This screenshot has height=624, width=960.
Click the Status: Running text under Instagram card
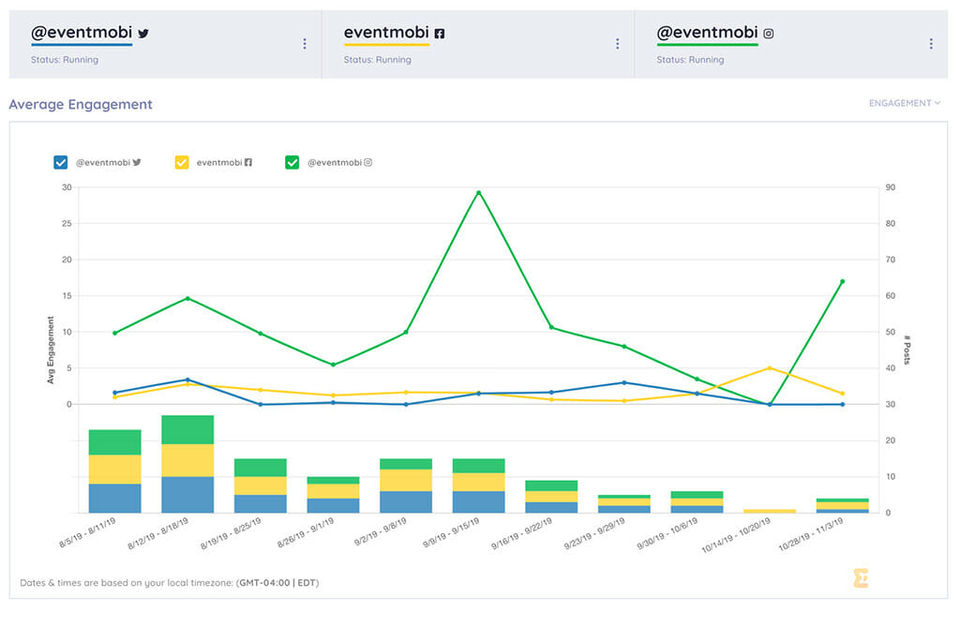(690, 59)
